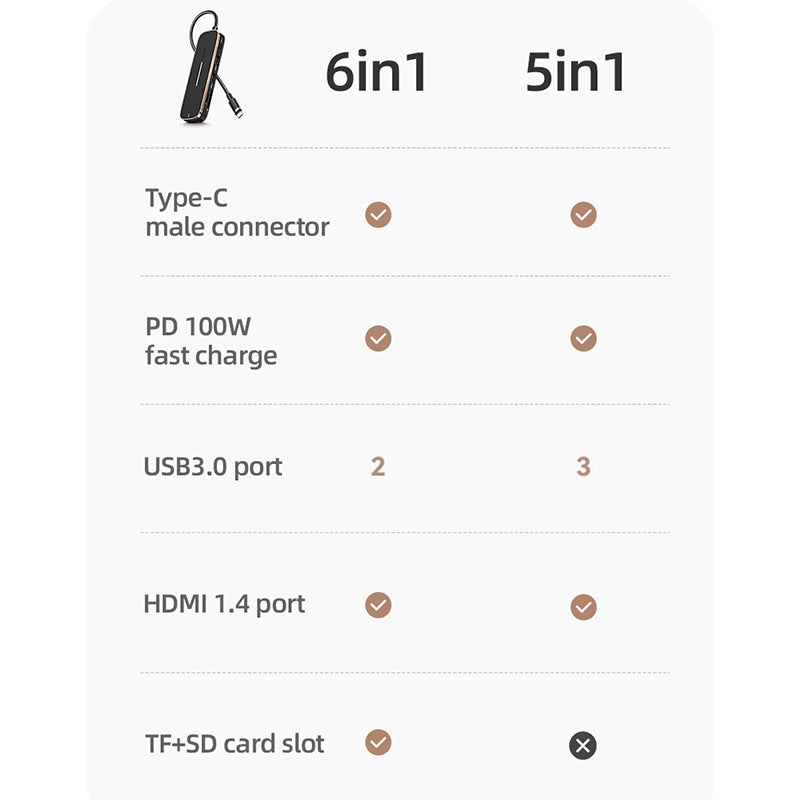The width and height of the screenshot is (800, 800).
Task: Select the 6in1 column heading
Action: 377,72
